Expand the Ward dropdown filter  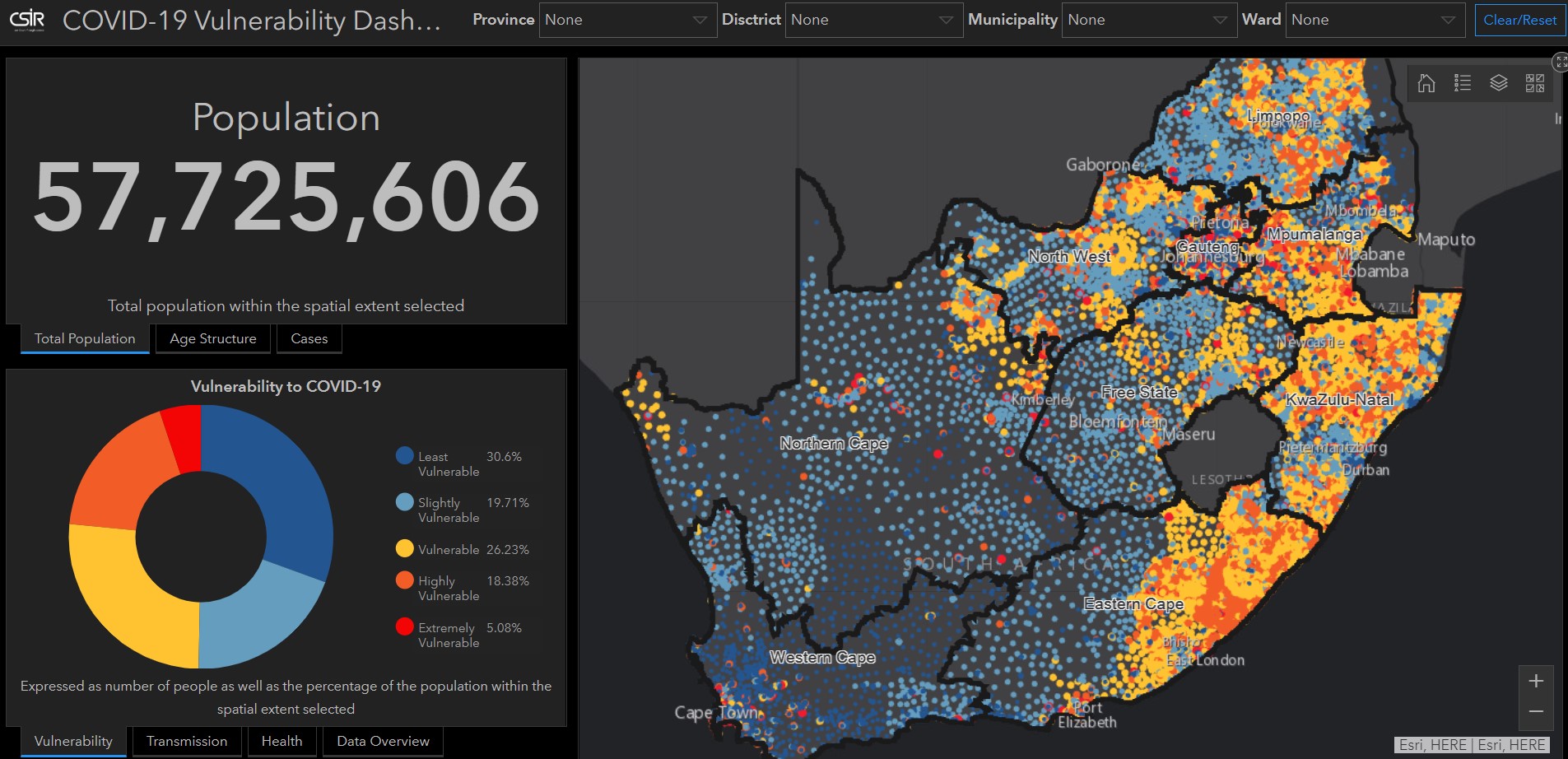click(1373, 21)
